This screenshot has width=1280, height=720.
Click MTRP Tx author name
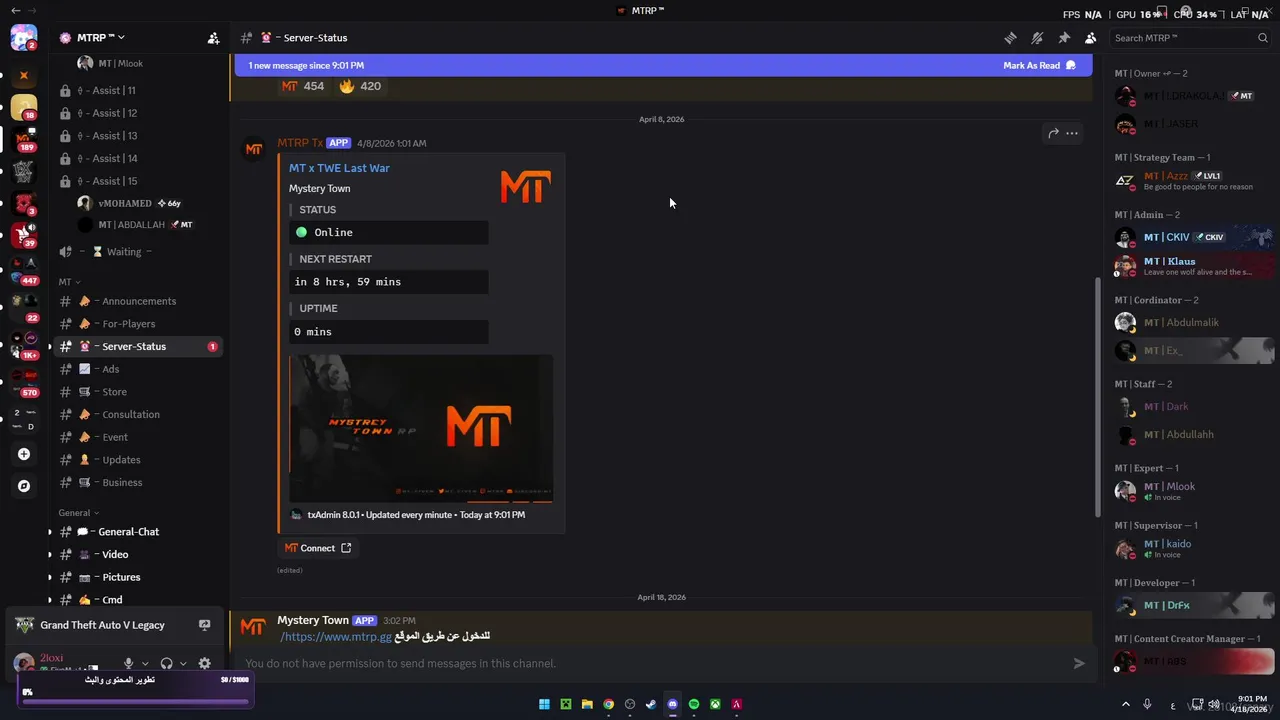[x=300, y=143]
